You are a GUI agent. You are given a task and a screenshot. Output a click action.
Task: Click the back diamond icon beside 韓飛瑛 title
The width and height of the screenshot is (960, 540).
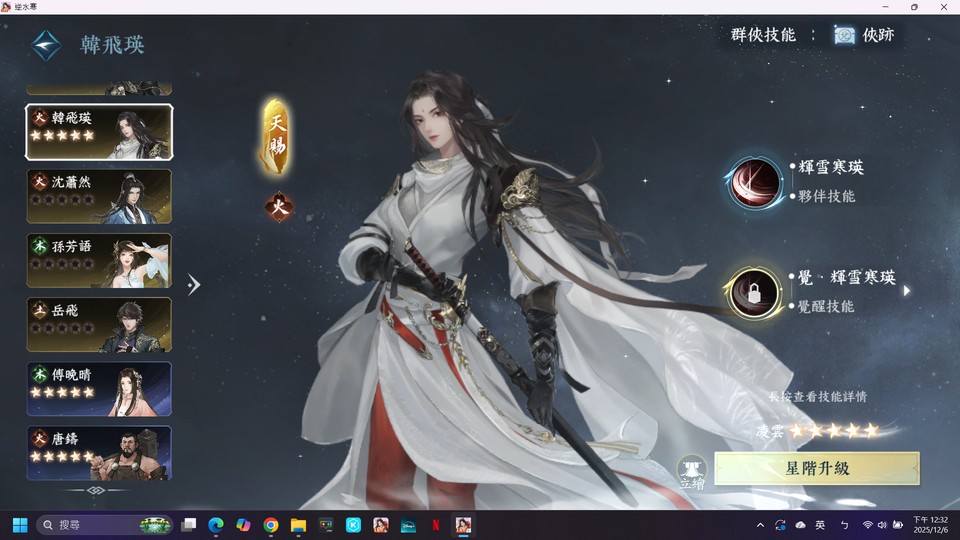click(x=46, y=45)
